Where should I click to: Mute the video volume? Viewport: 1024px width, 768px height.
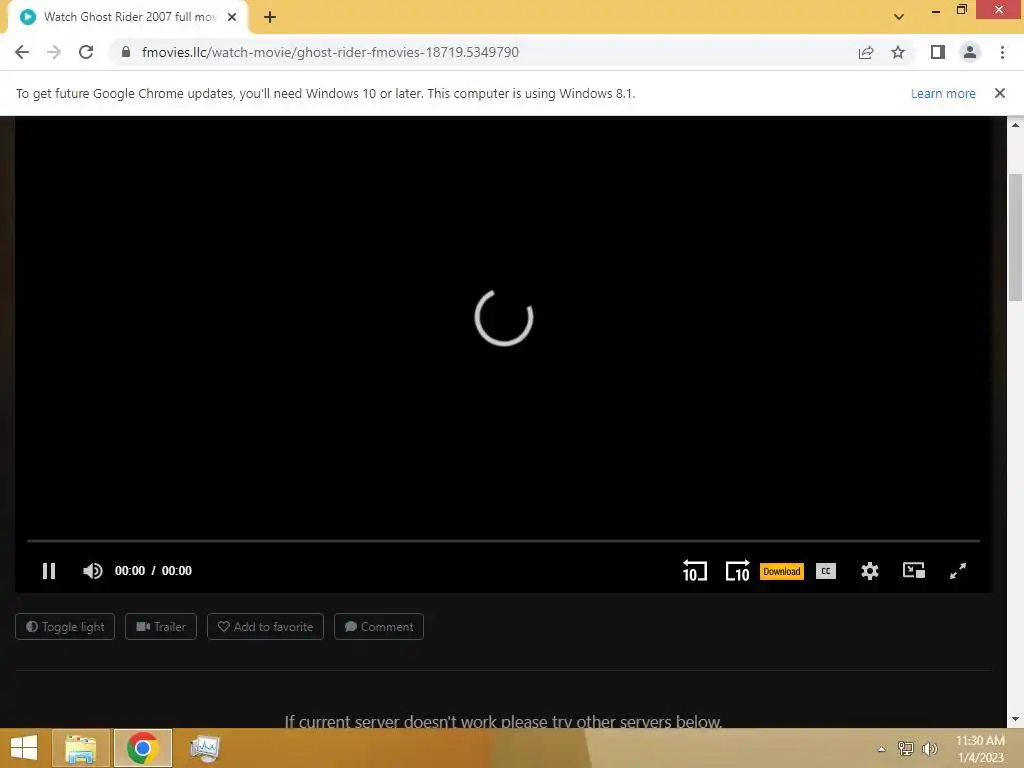pyautogui.click(x=92, y=571)
